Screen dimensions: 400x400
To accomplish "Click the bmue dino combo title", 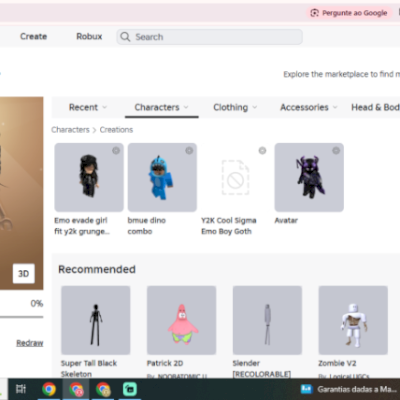I will click(147, 226).
